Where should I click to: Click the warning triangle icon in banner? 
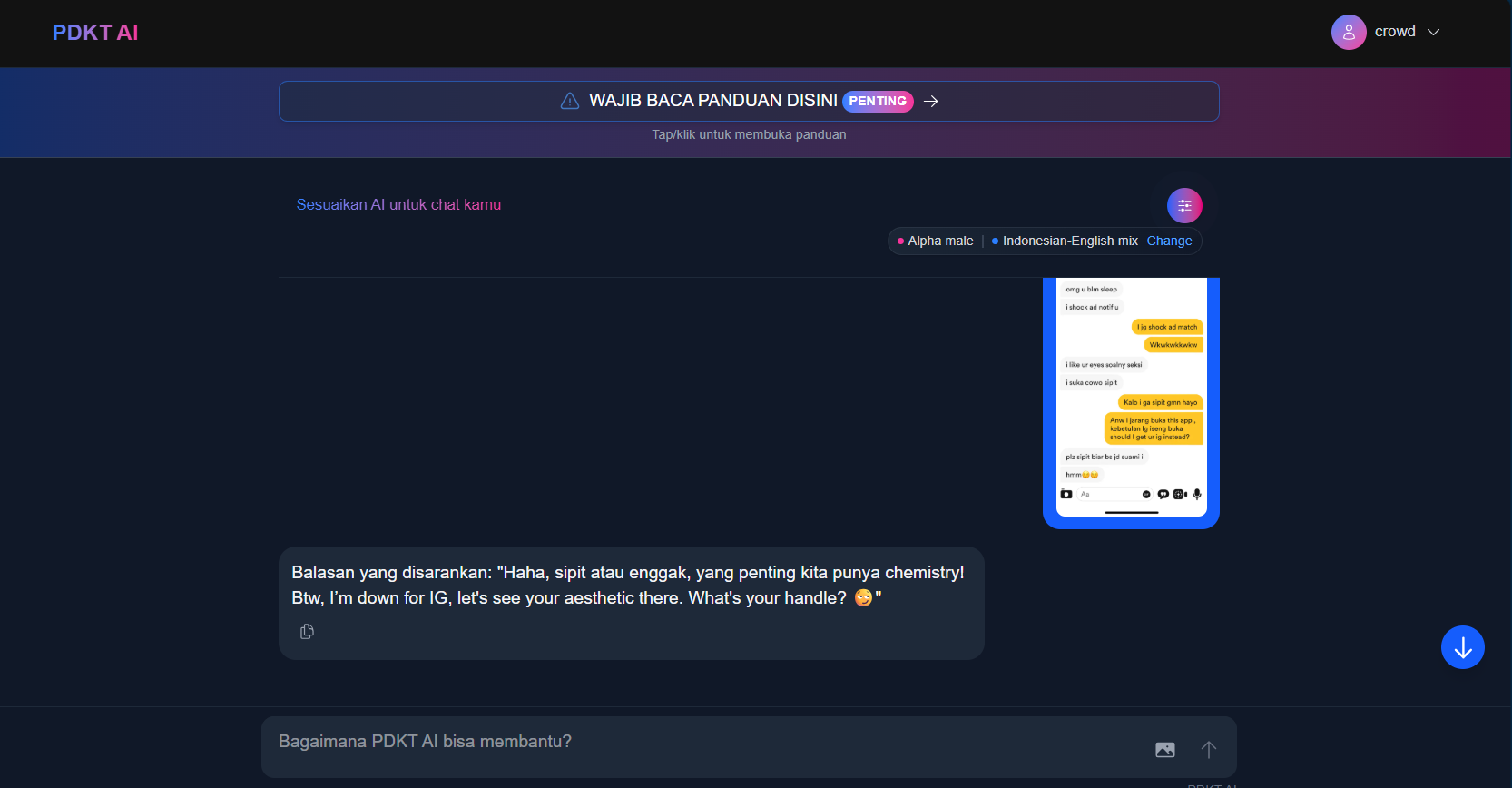(570, 101)
